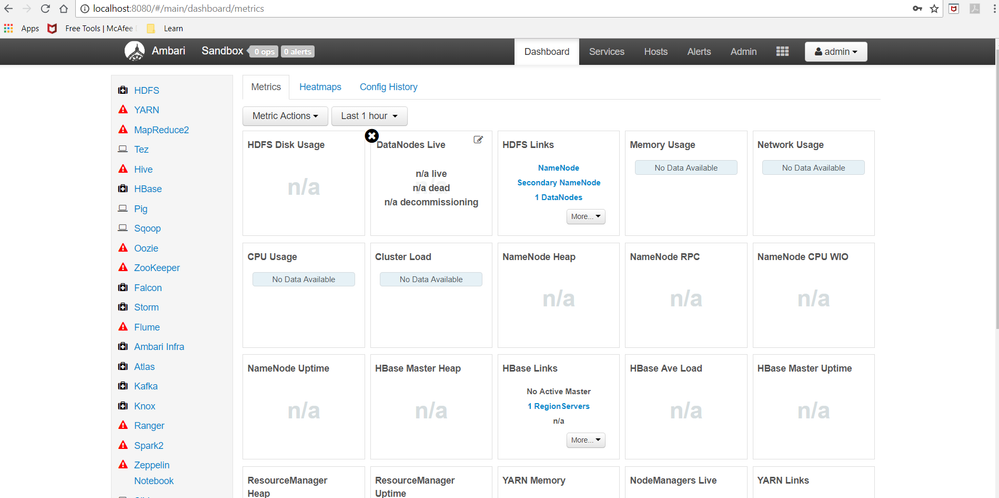
Task: Go to Services in top navigation
Action: [x=607, y=52]
